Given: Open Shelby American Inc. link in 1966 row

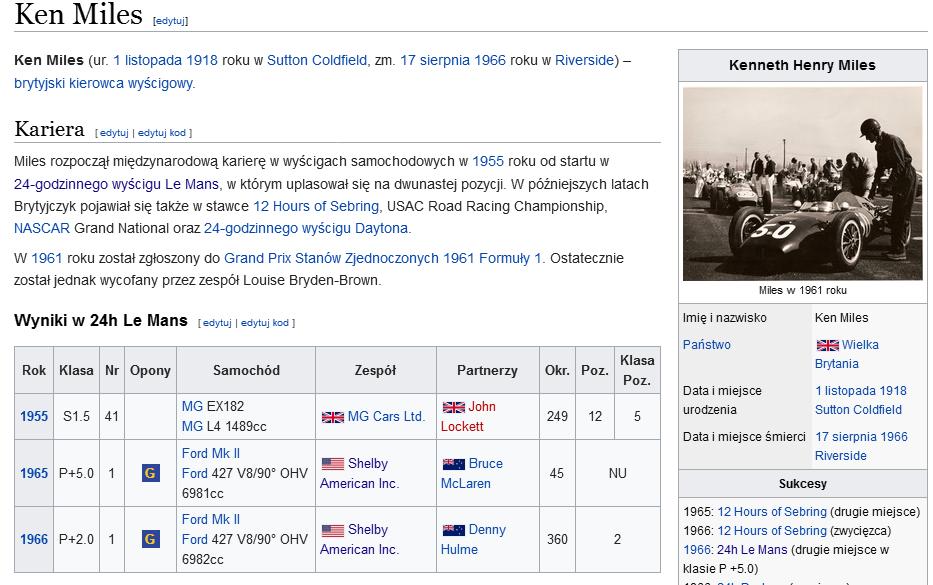Looking at the screenshot, I should pos(359,540).
